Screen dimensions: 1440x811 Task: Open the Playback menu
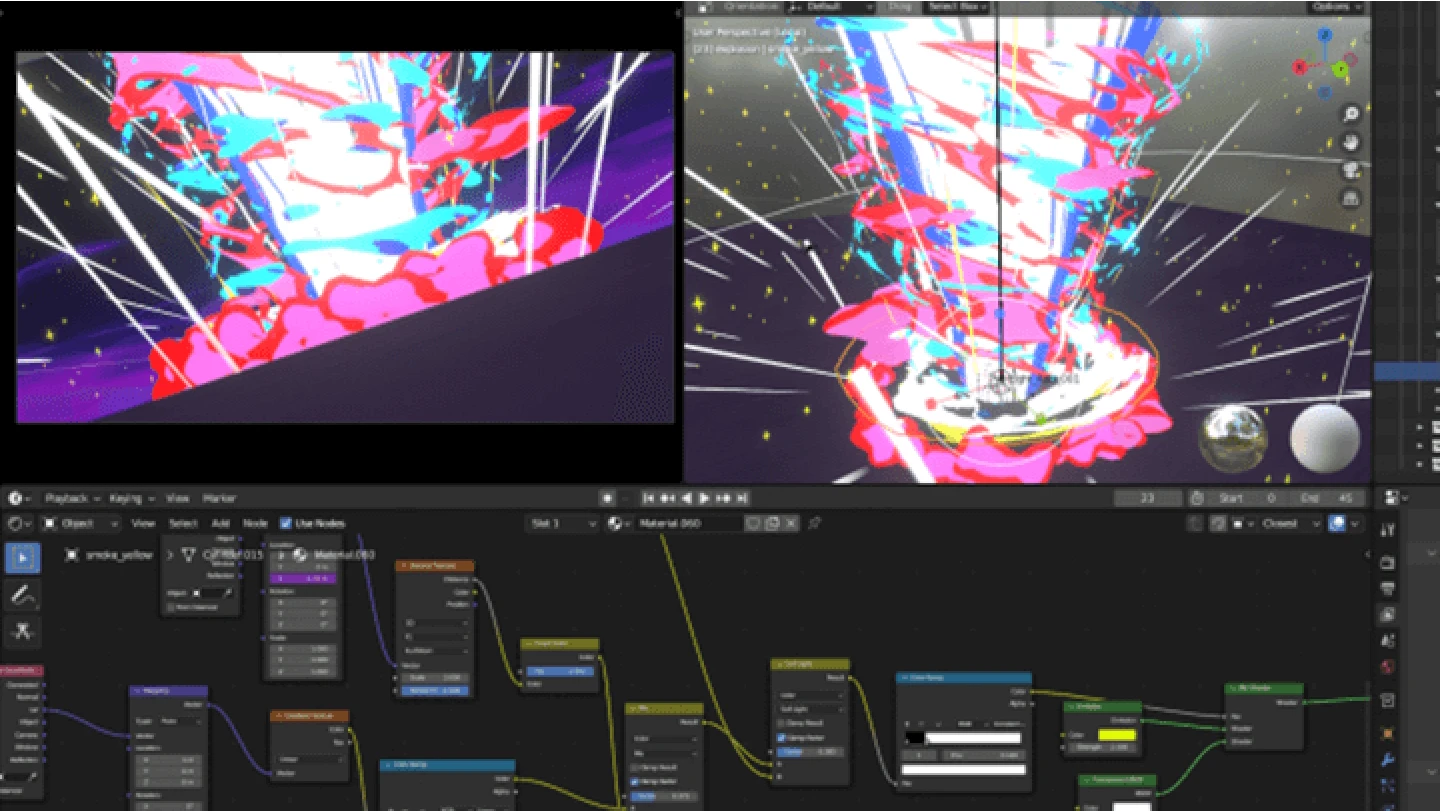(x=72, y=498)
